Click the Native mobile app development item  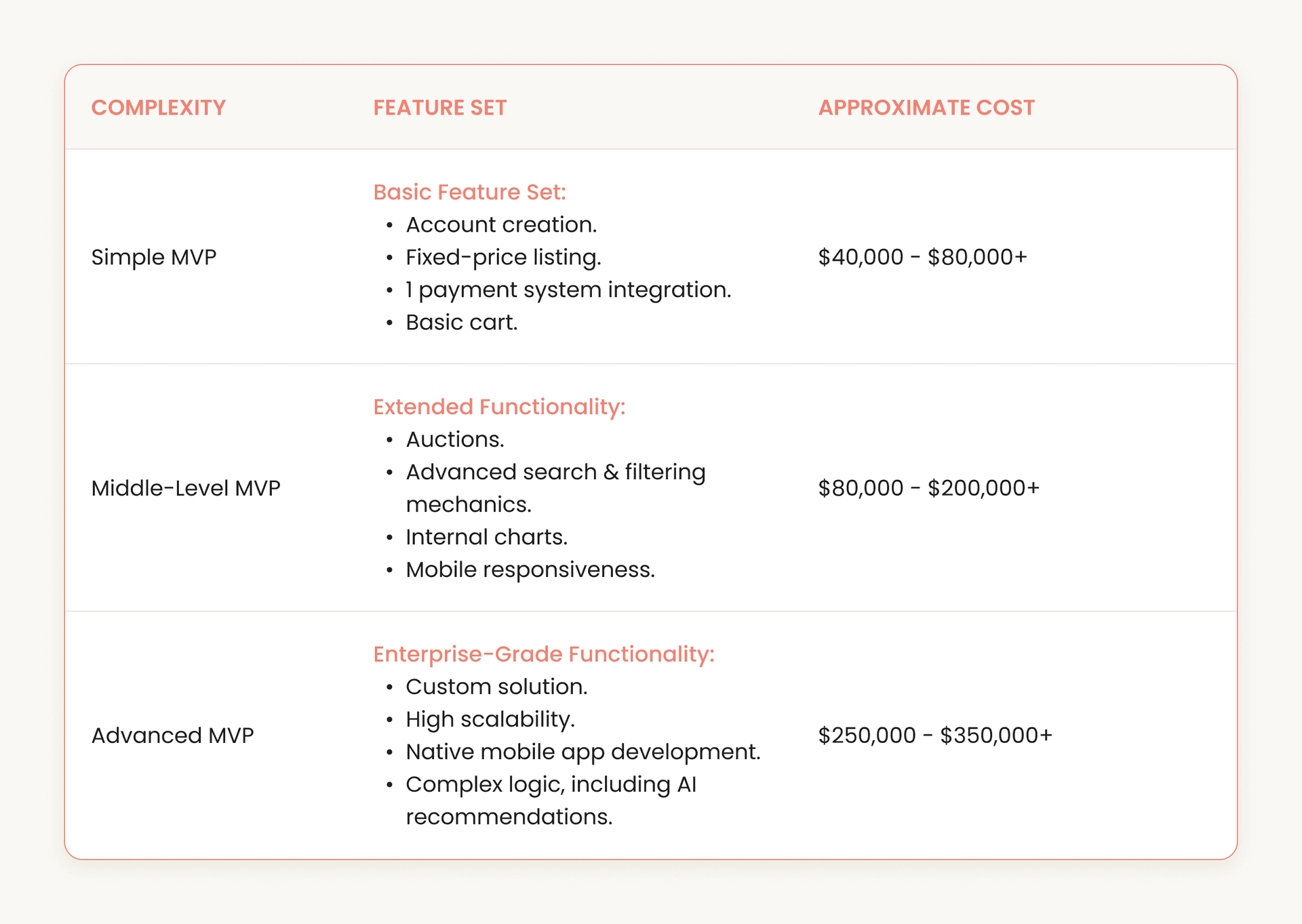pos(583,752)
